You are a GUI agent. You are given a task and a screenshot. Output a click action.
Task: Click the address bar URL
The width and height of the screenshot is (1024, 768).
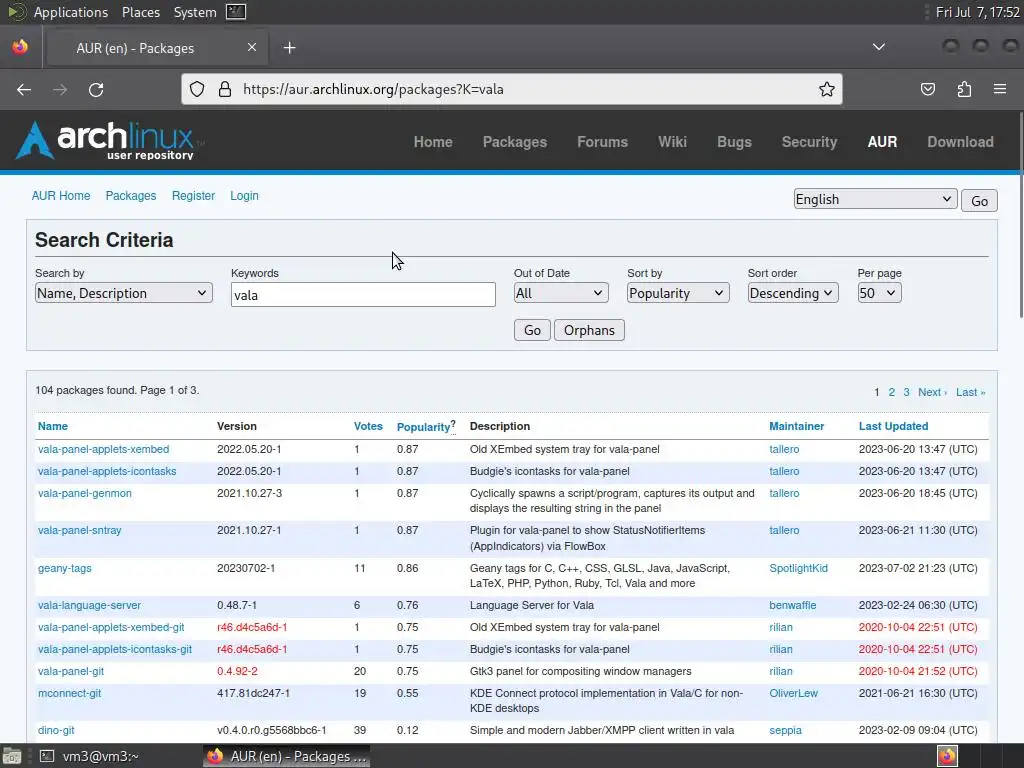pyautogui.click(x=373, y=89)
